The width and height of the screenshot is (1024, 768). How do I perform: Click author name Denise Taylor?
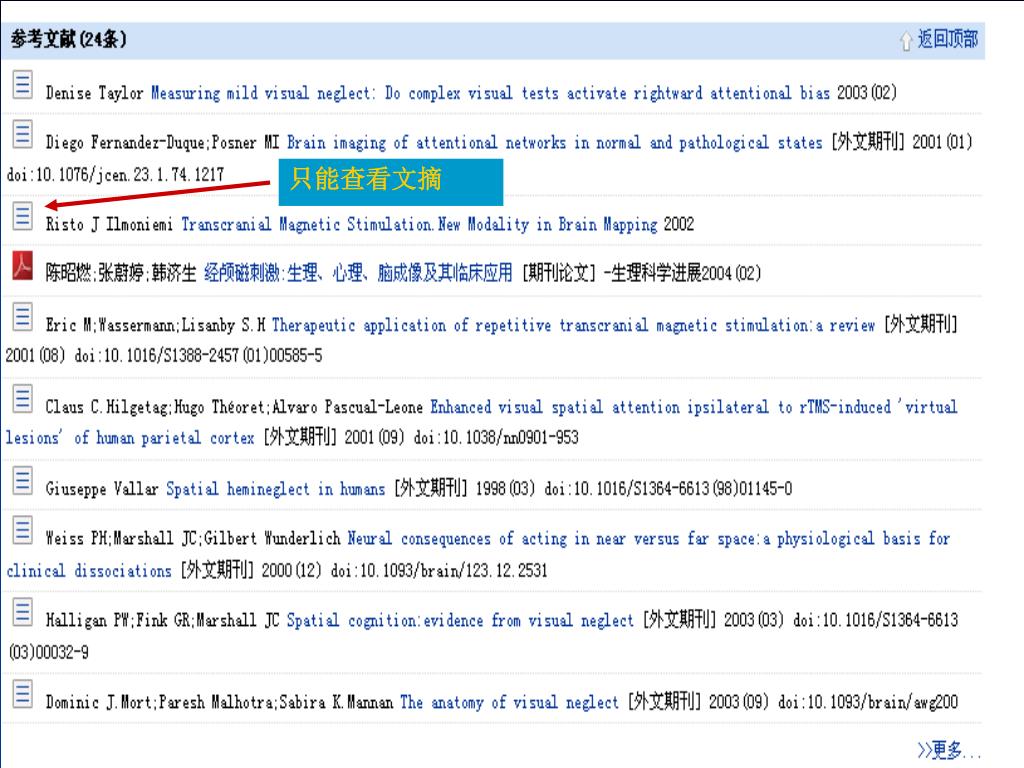[94, 93]
